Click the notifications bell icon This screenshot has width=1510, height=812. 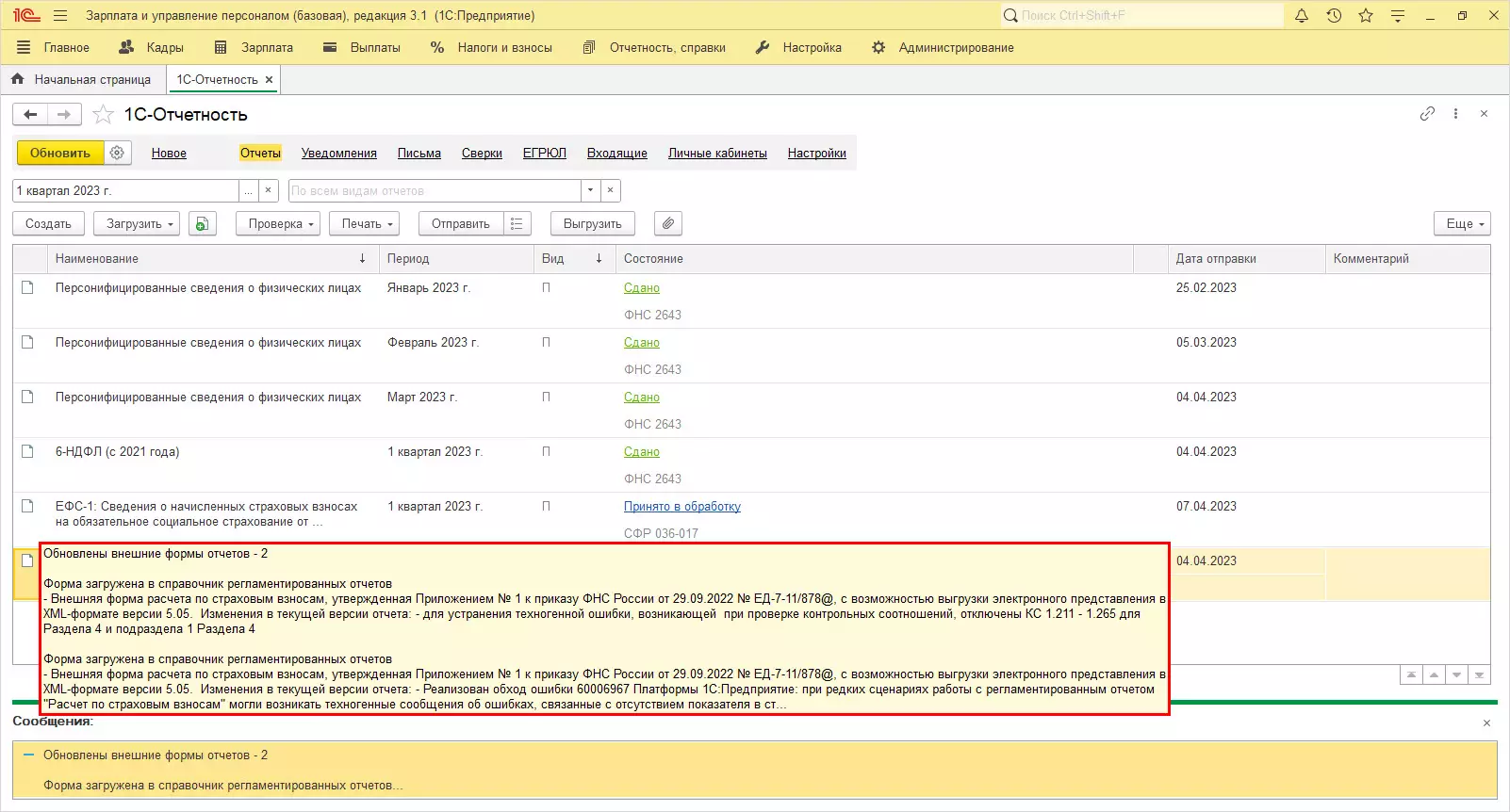[1302, 16]
